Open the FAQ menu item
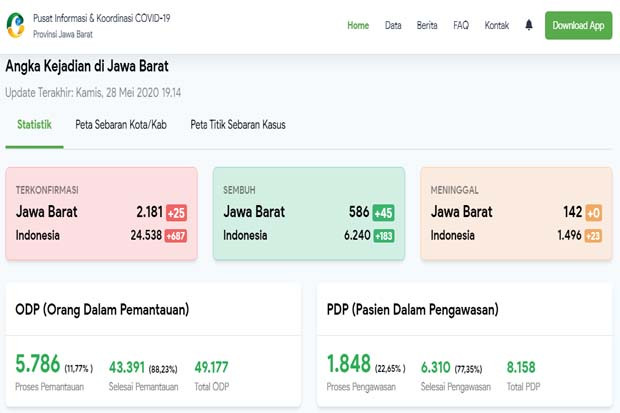 point(461,25)
